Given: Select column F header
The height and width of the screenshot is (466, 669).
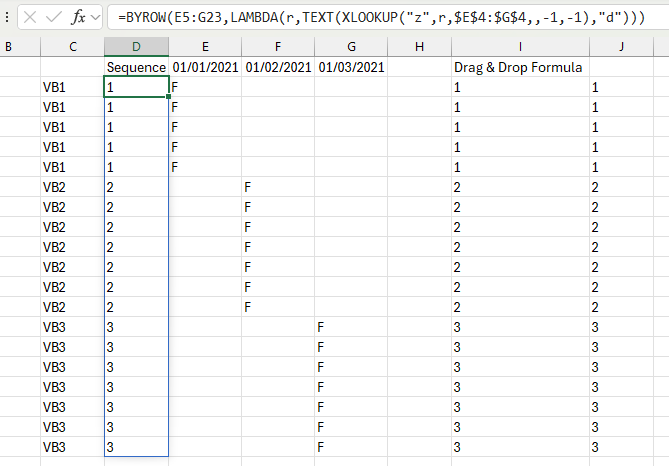Looking at the screenshot, I should point(278,47).
